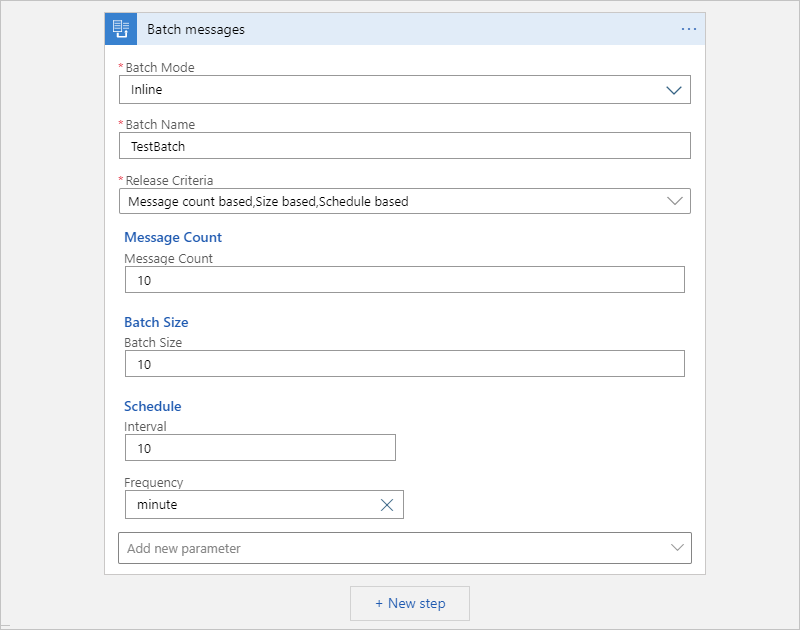The image size is (800, 630).
Task: Click the Release Criteria chevron arrow
Action: pos(676,201)
